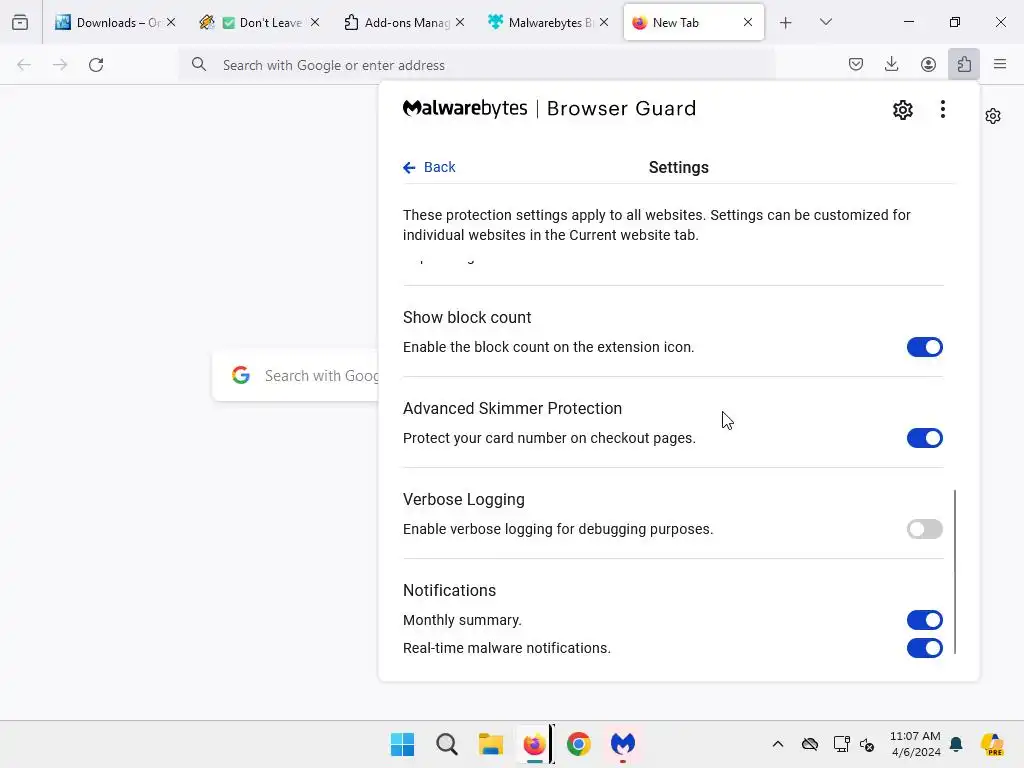Open a new tab with plus button

point(786,22)
